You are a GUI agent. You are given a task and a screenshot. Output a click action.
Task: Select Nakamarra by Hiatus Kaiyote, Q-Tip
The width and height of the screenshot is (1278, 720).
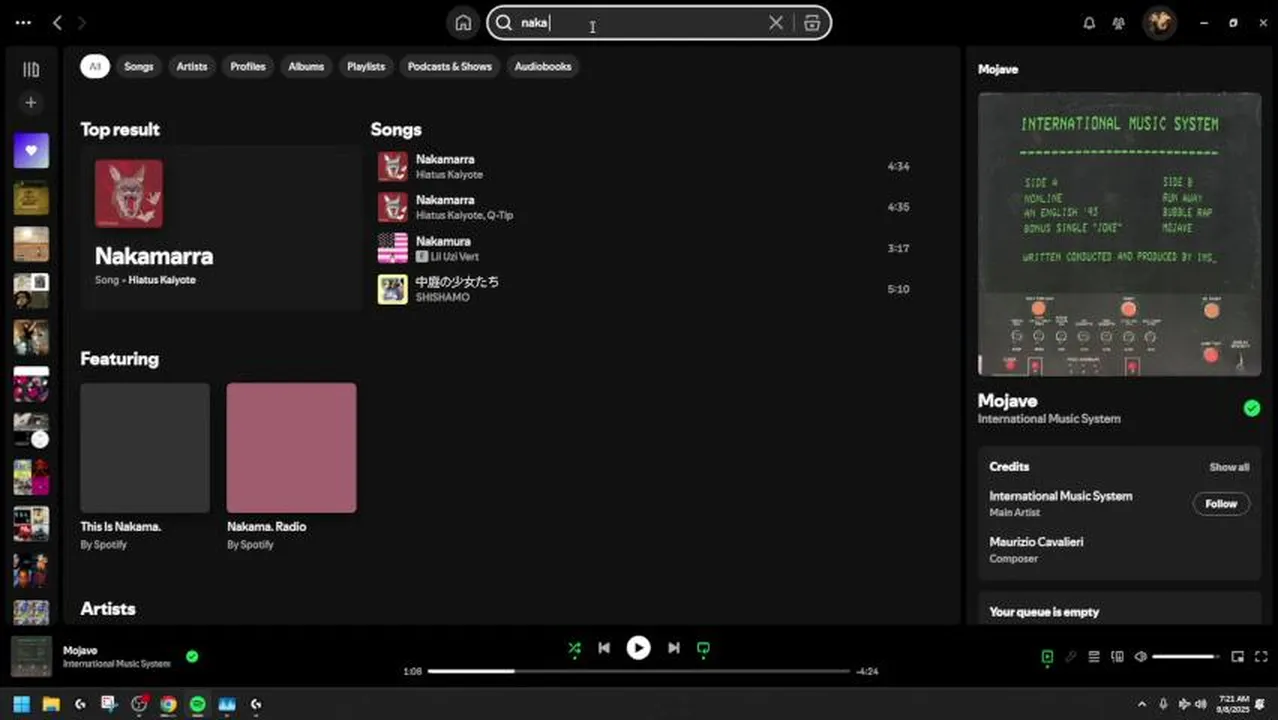click(643, 208)
